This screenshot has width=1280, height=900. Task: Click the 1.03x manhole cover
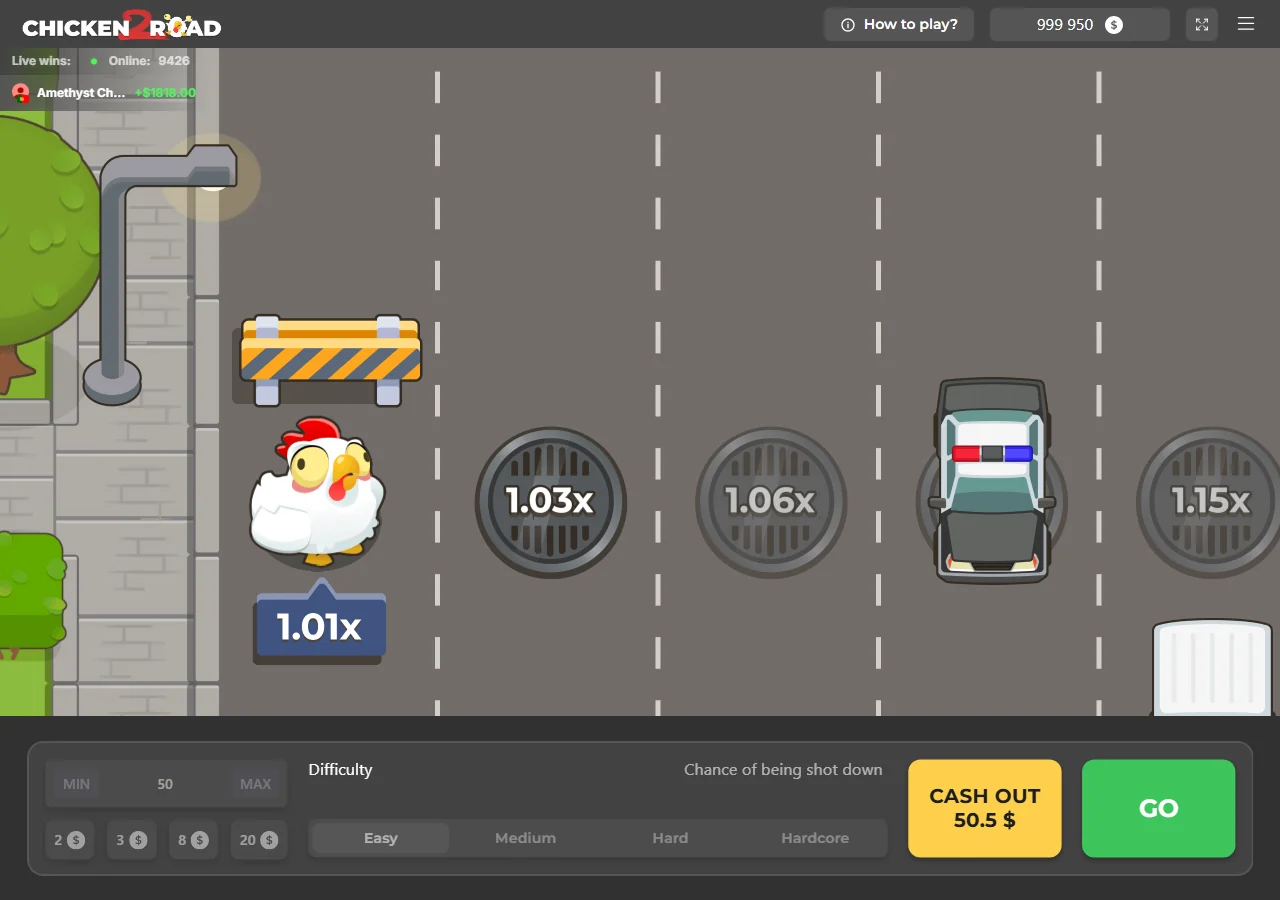[551, 502]
